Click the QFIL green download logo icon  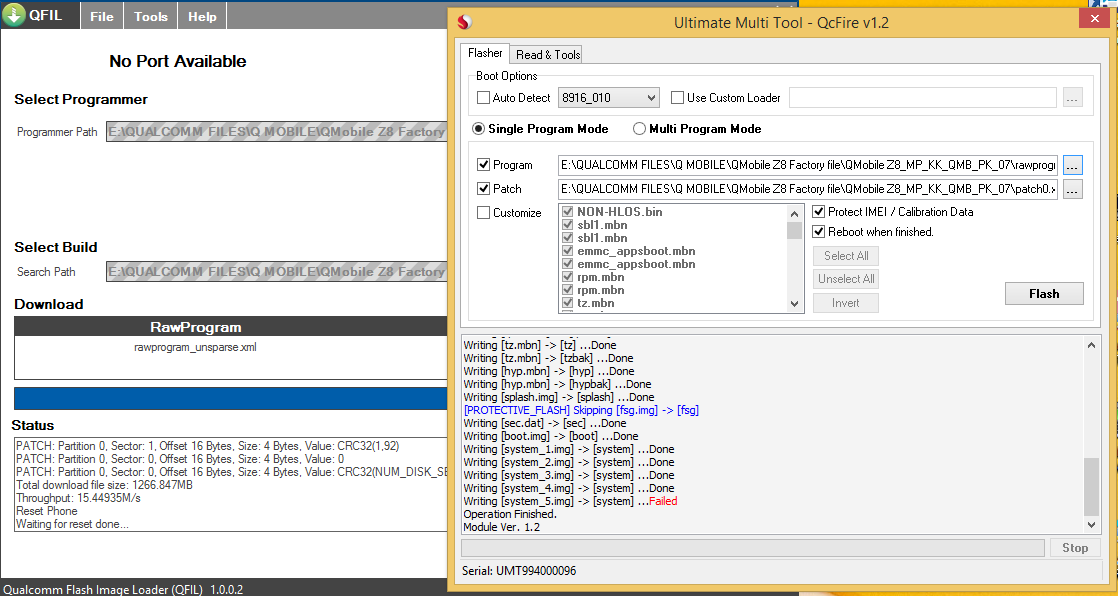click(x=14, y=14)
